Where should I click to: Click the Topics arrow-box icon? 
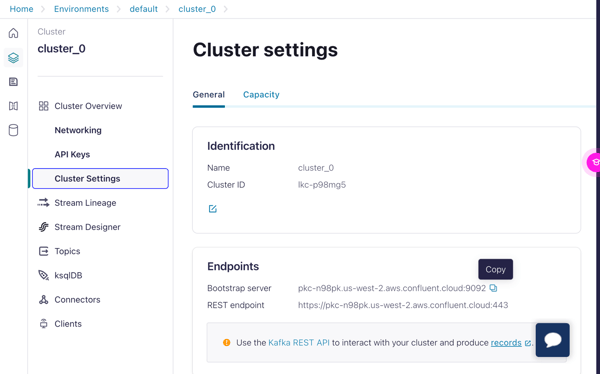[x=44, y=251]
